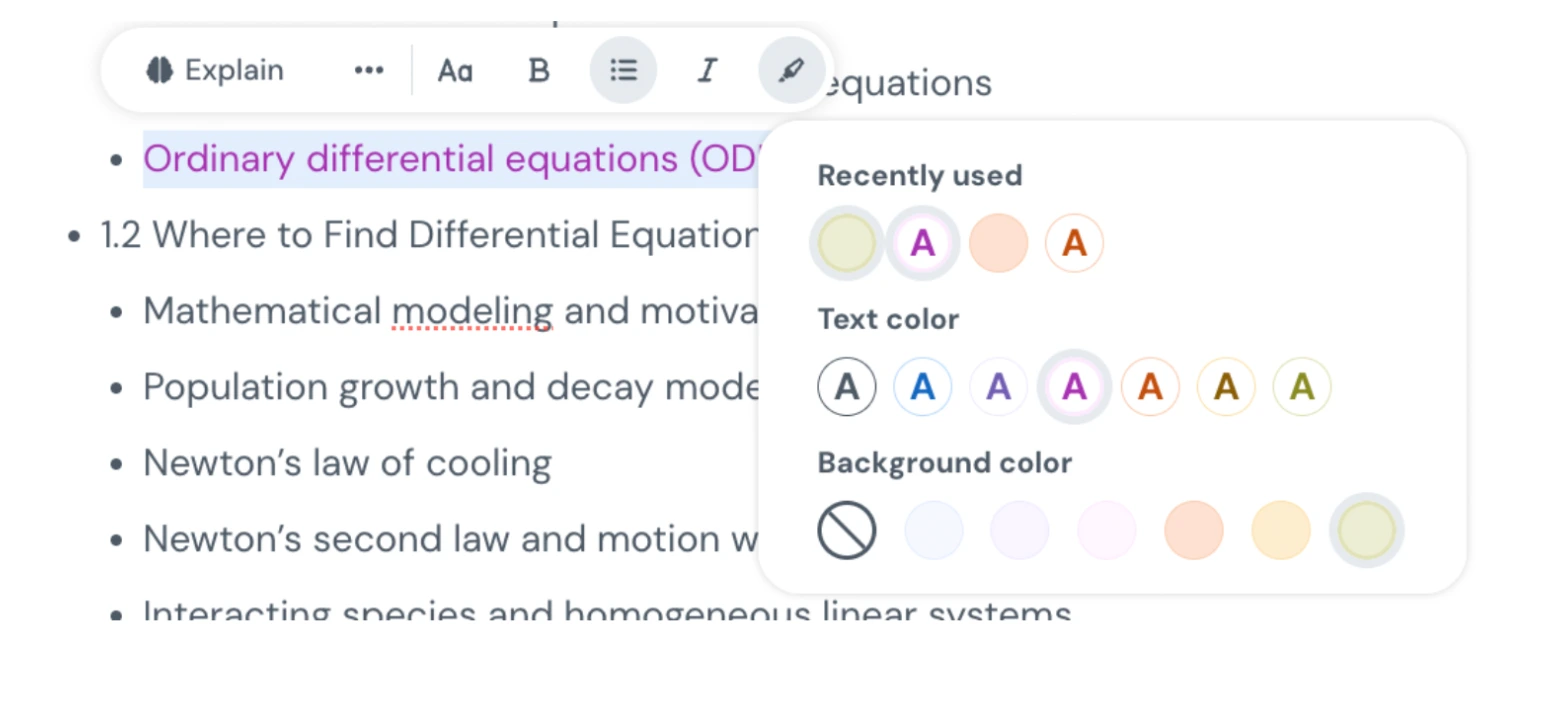The width and height of the screenshot is (1547, 704).
Task: Pick recently used orange text color
Action: pyautogui.click(x=1074, y=243)
